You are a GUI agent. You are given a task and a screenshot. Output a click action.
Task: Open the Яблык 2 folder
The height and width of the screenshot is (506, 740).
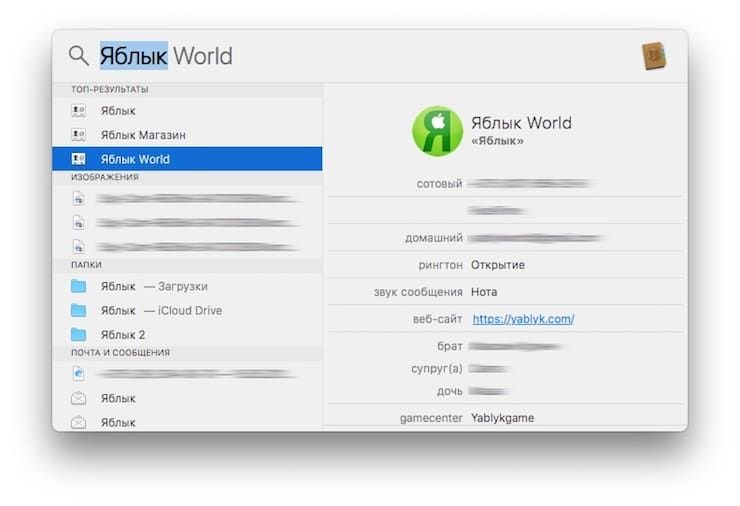click(187, 335)
